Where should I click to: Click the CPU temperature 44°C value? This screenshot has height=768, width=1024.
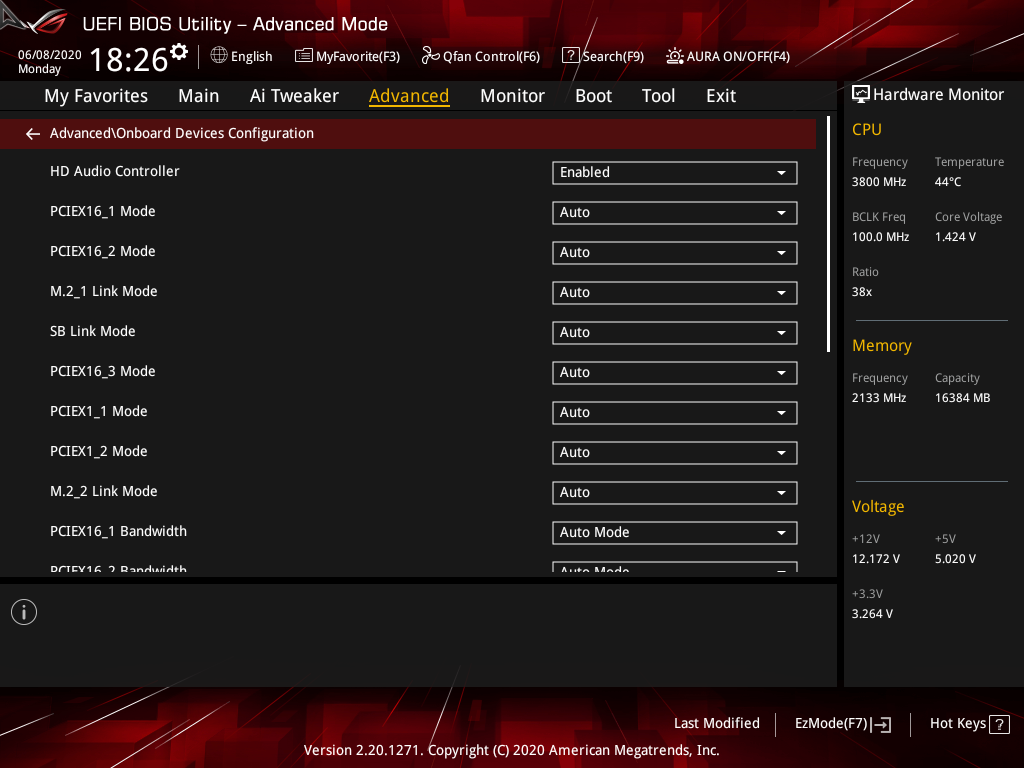pyautogui.click(x=948, y=182)
